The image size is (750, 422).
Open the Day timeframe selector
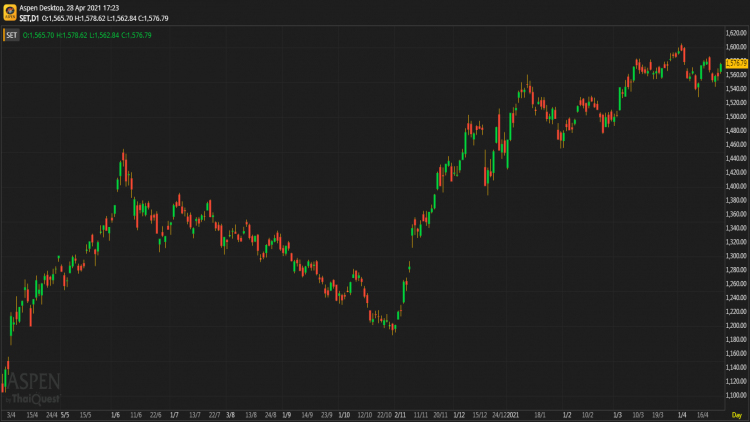point(737,415)
